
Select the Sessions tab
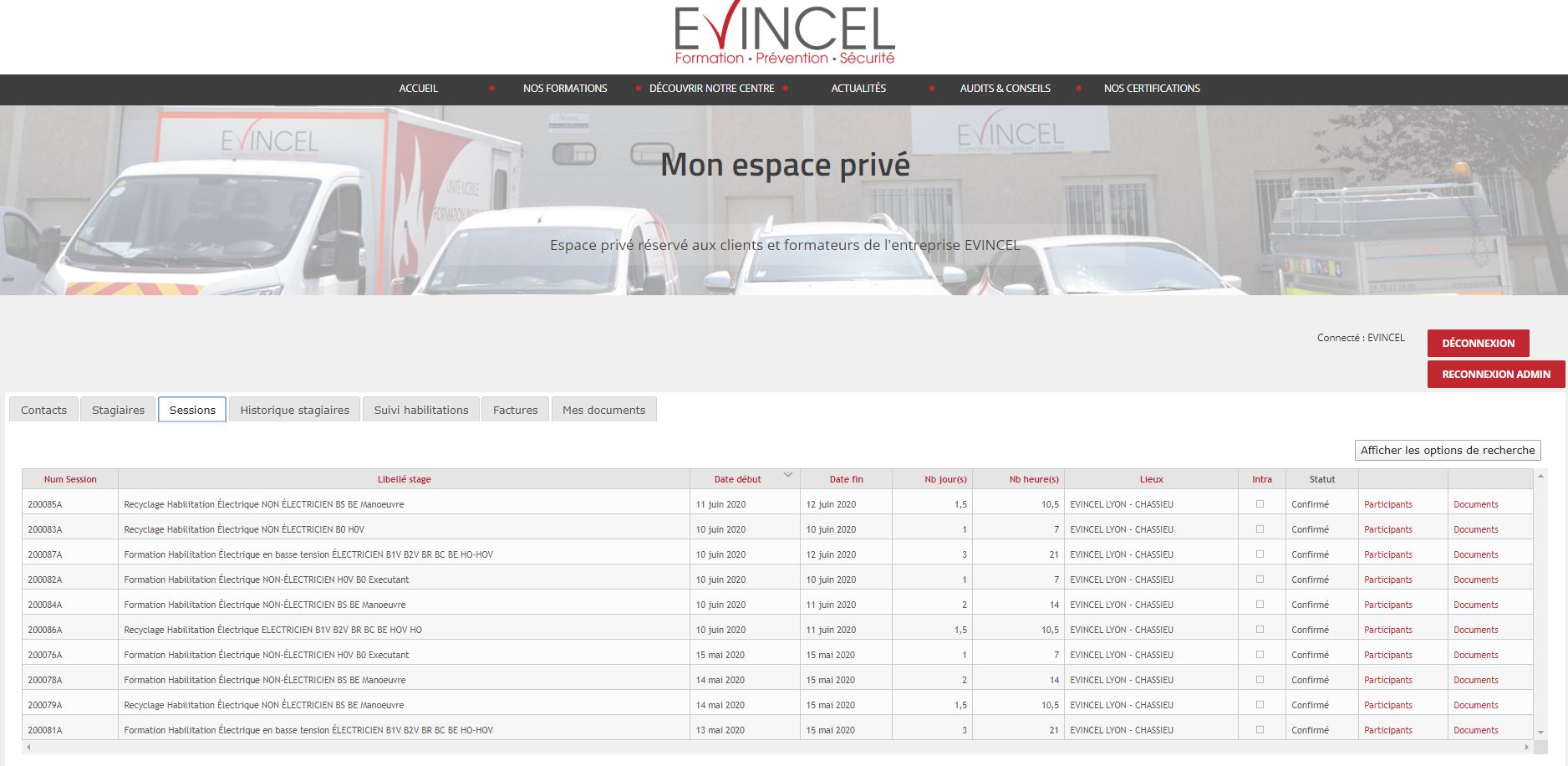tap(192, 410)
